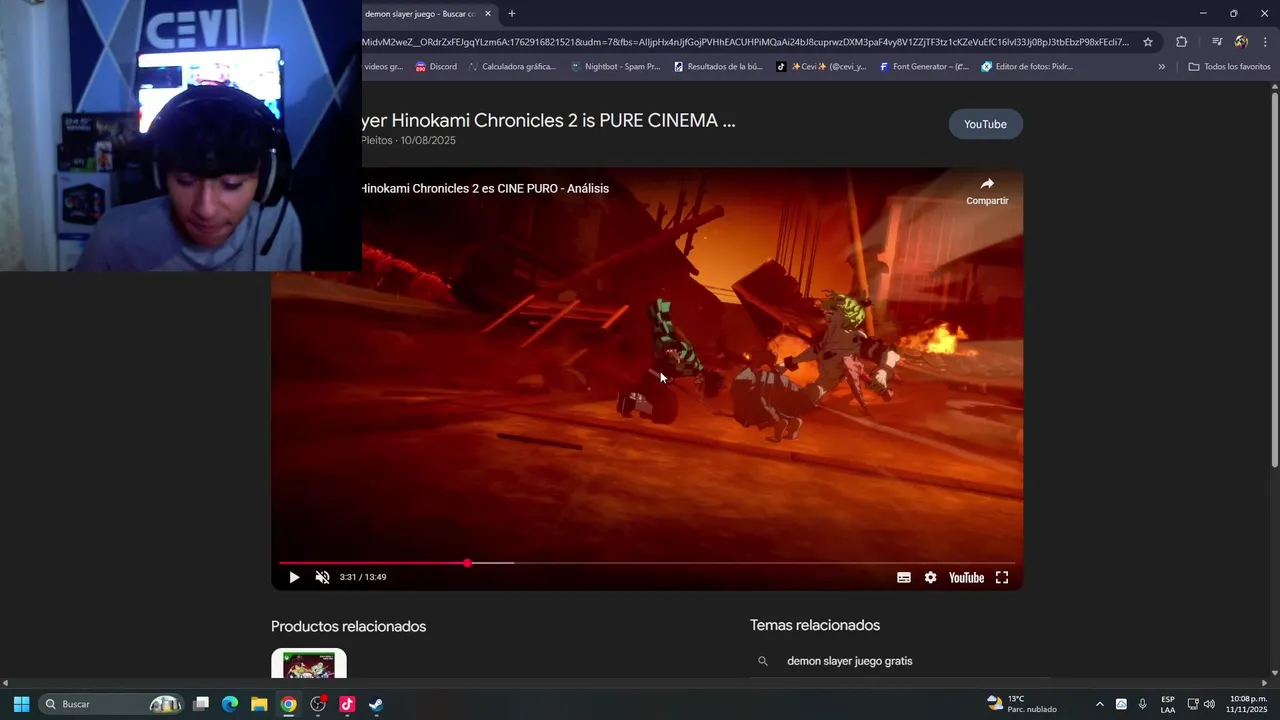Click the microphone icon in system tray
The width and height of the screenshot is (1280, 720).
tap(1143, 704)
